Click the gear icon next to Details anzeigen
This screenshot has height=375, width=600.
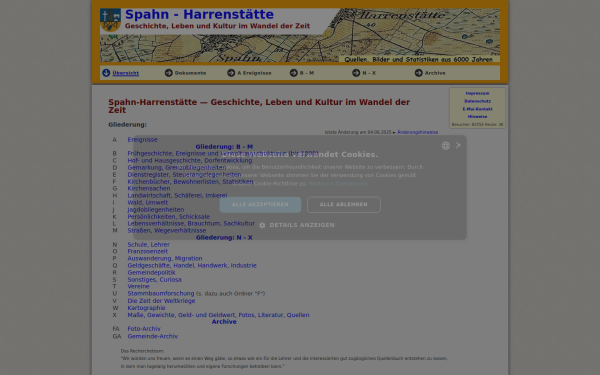click(262, 225)
